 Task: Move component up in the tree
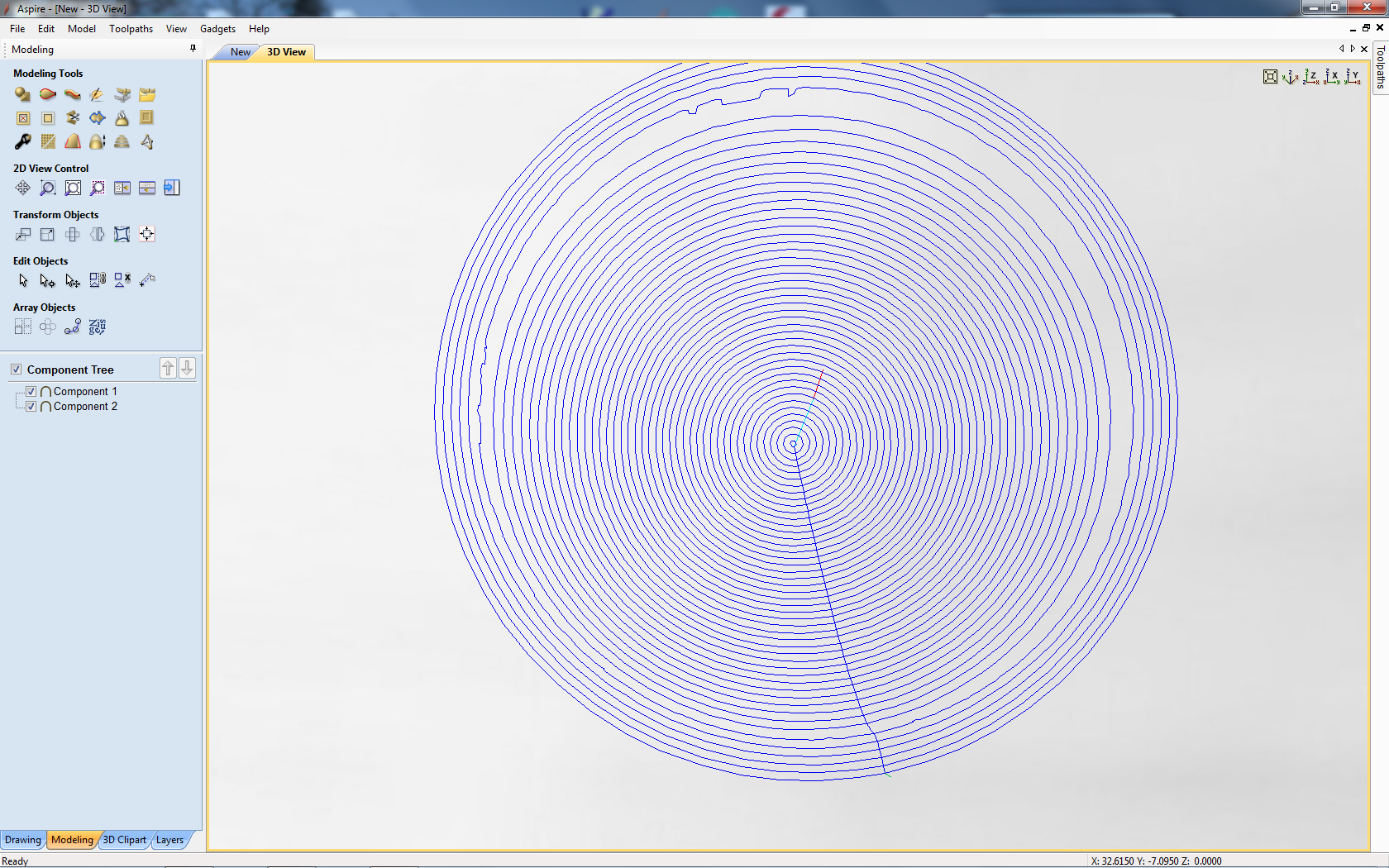pos(168,369)
